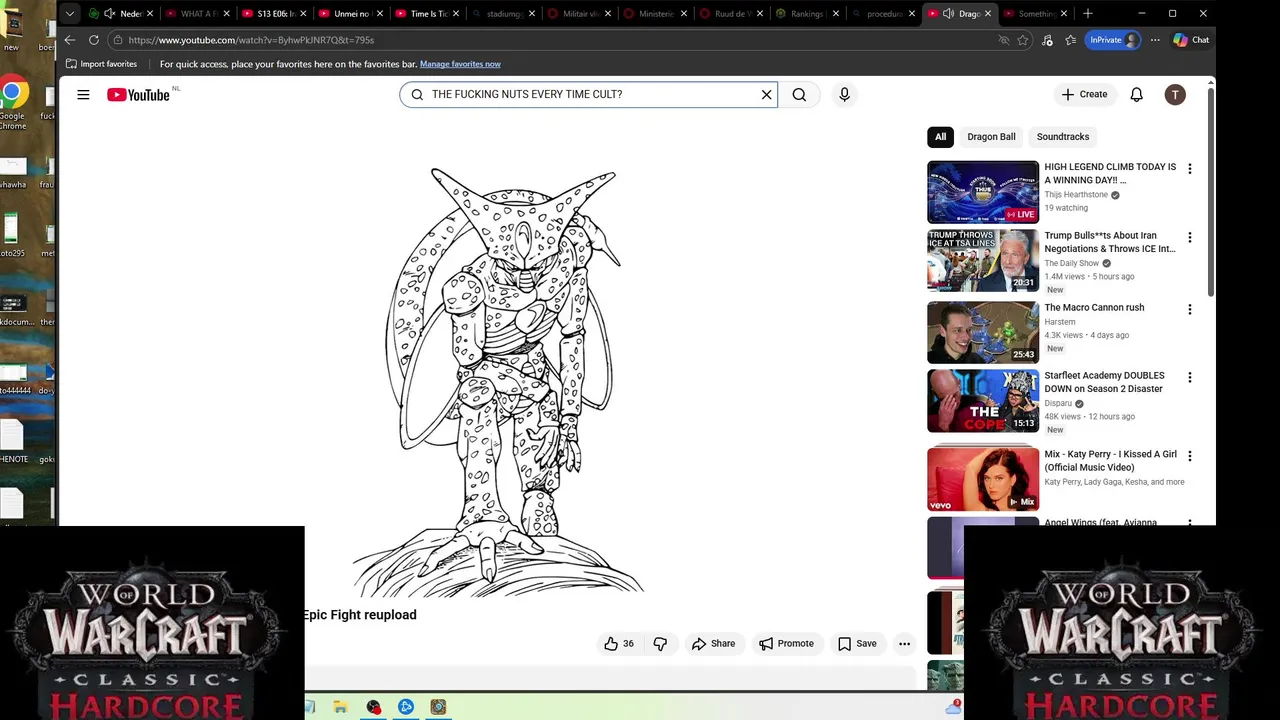Go to the YouTube home logo

tap(139, 95)
